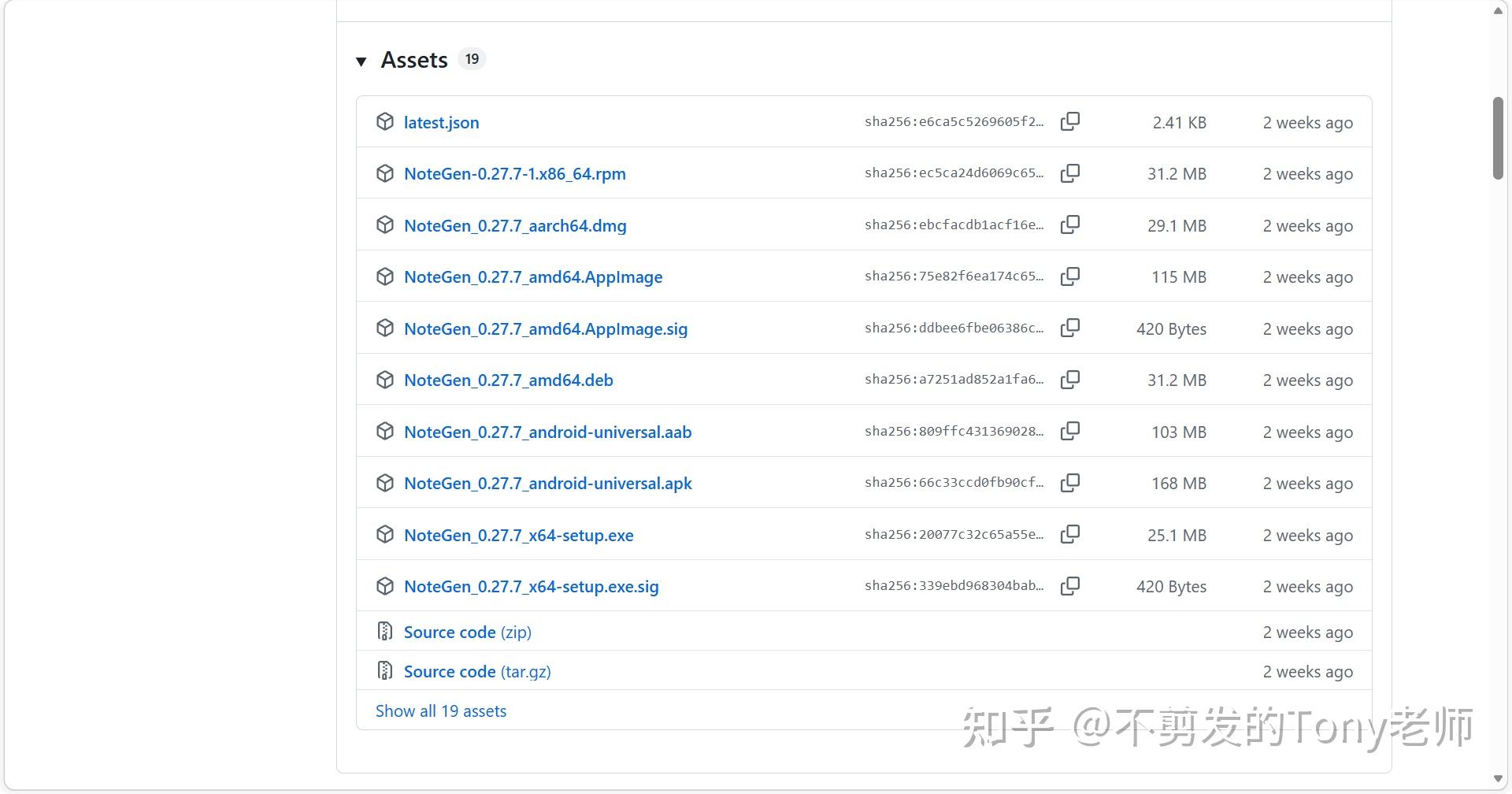Download NoteGen_0.27.7_android-universal.apk

[x=548, y=483]
